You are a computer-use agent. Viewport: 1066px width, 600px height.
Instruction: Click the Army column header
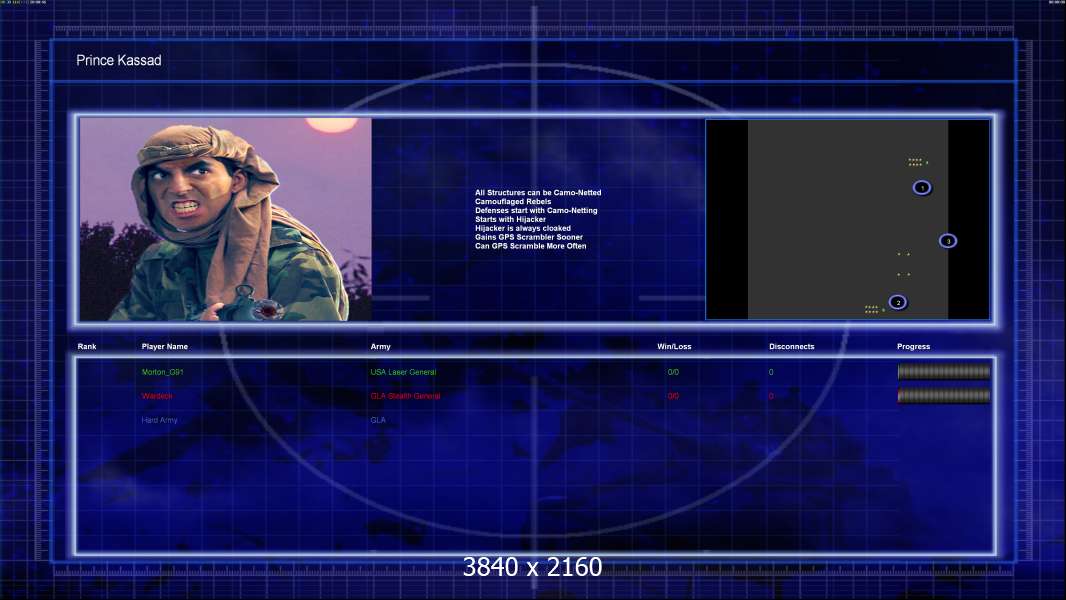click(381, 347)
